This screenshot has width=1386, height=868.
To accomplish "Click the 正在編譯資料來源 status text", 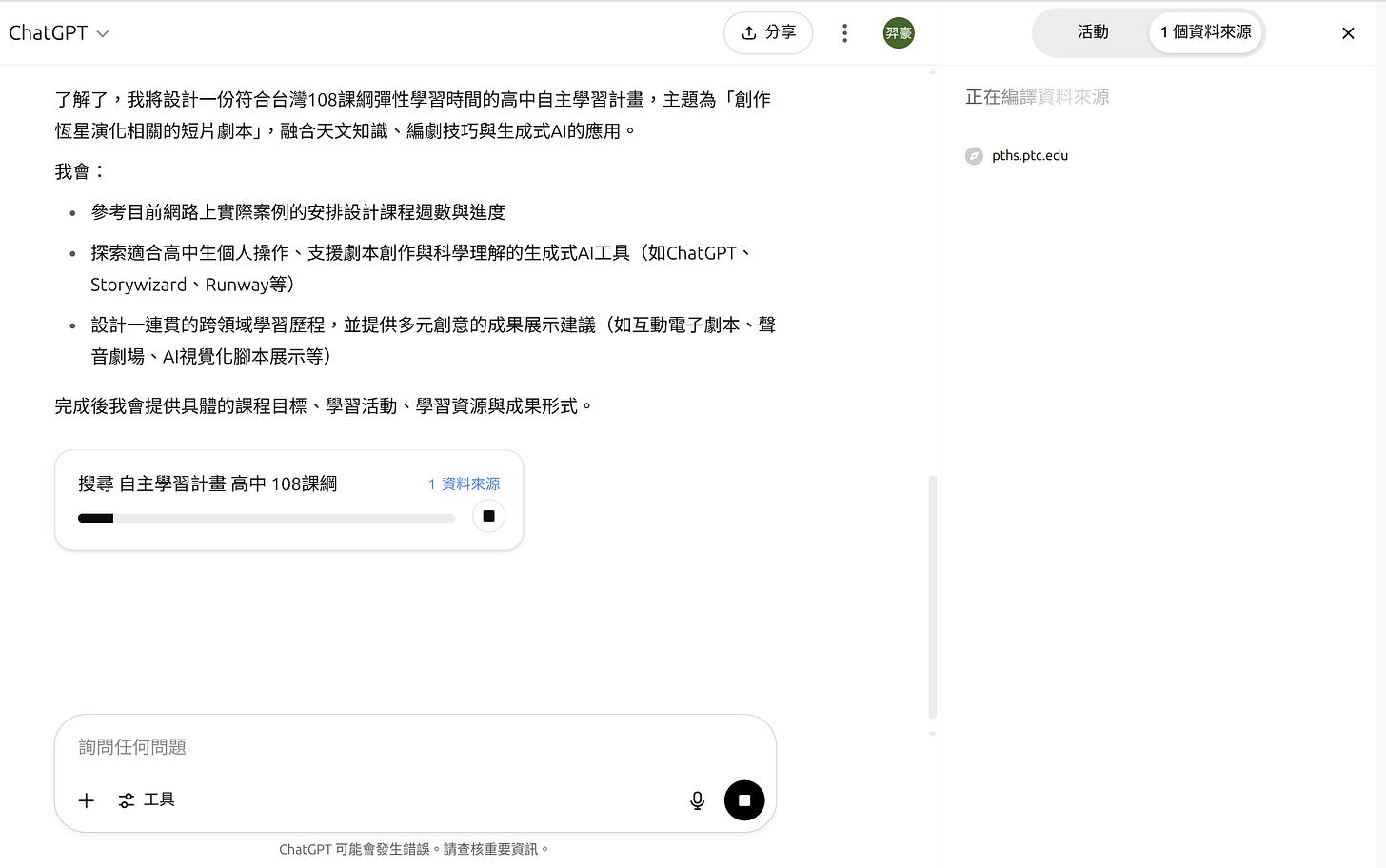I will click(x=1037, y=97).
